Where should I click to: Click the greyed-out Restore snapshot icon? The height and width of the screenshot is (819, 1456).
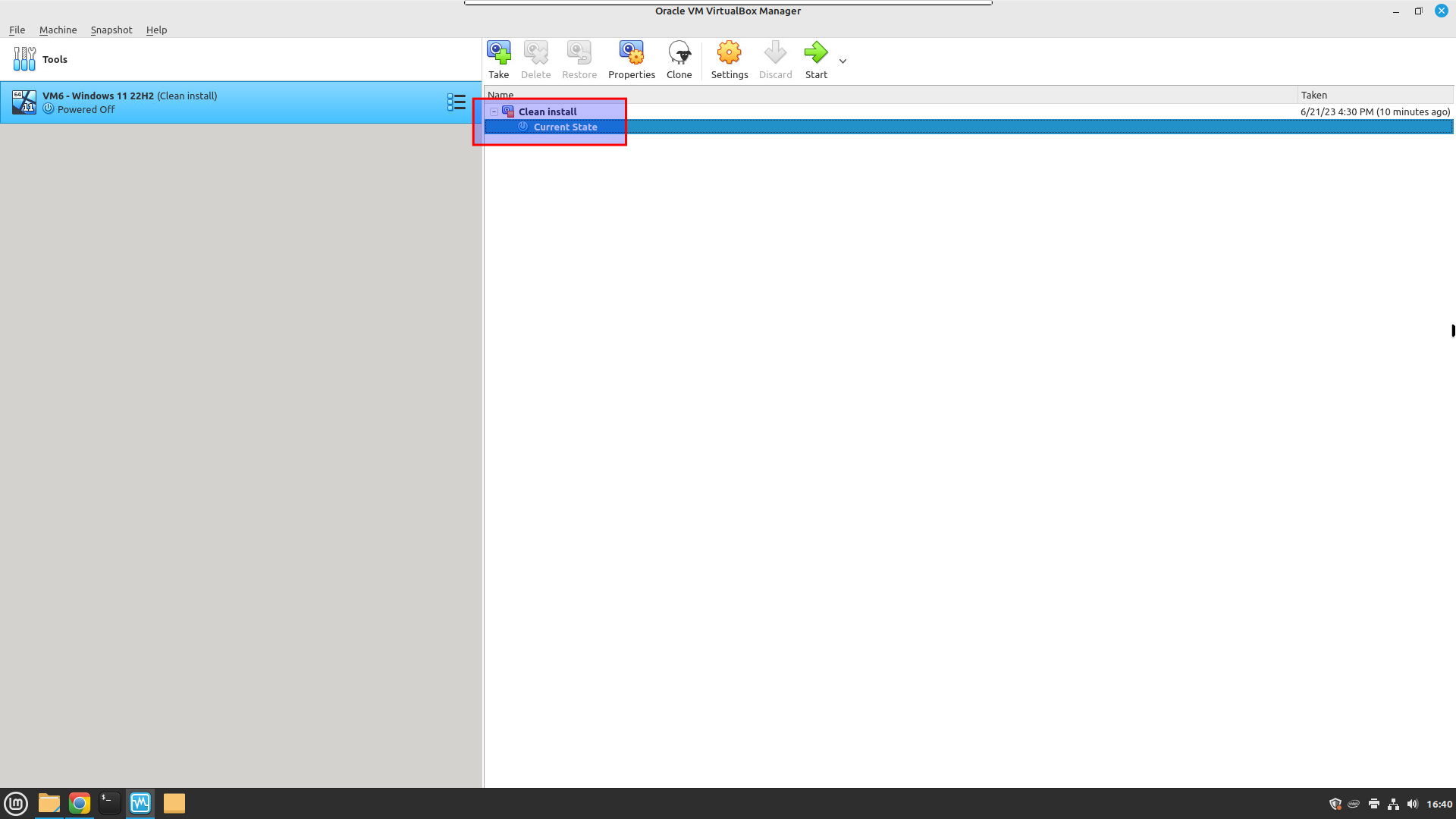(x=579, y=60)
